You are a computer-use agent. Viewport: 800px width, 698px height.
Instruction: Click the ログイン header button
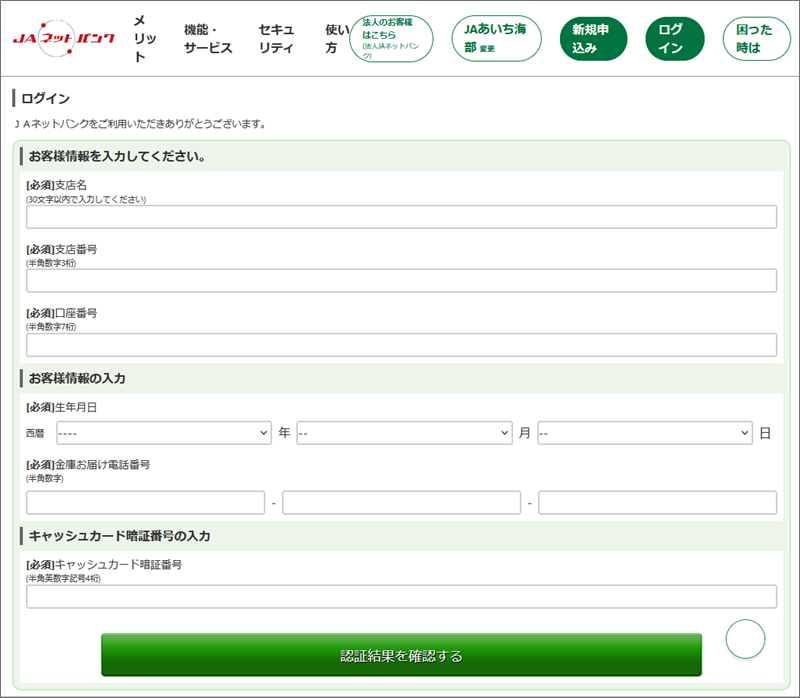[x=674, y=39]
